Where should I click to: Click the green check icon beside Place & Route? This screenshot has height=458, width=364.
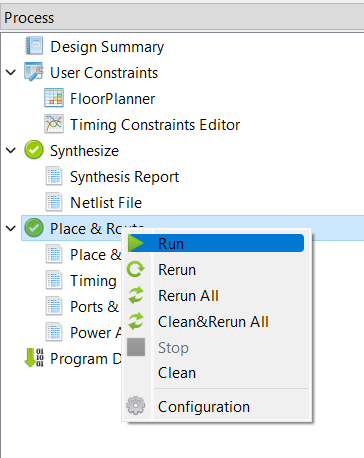pyautogui.click(x=34, y=228)
